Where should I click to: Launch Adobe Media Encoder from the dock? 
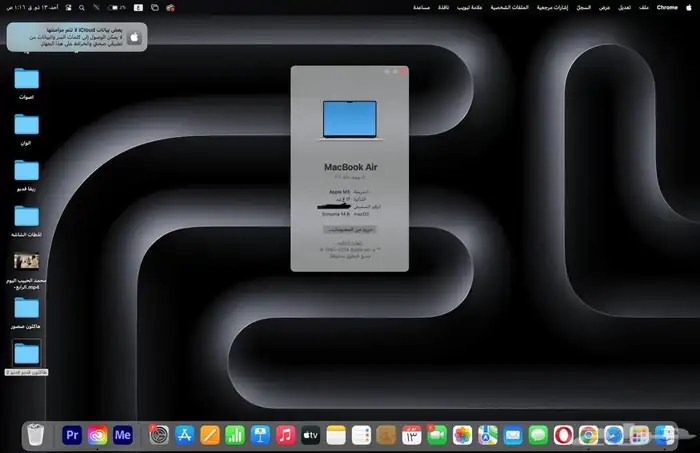tap(123, 435)
